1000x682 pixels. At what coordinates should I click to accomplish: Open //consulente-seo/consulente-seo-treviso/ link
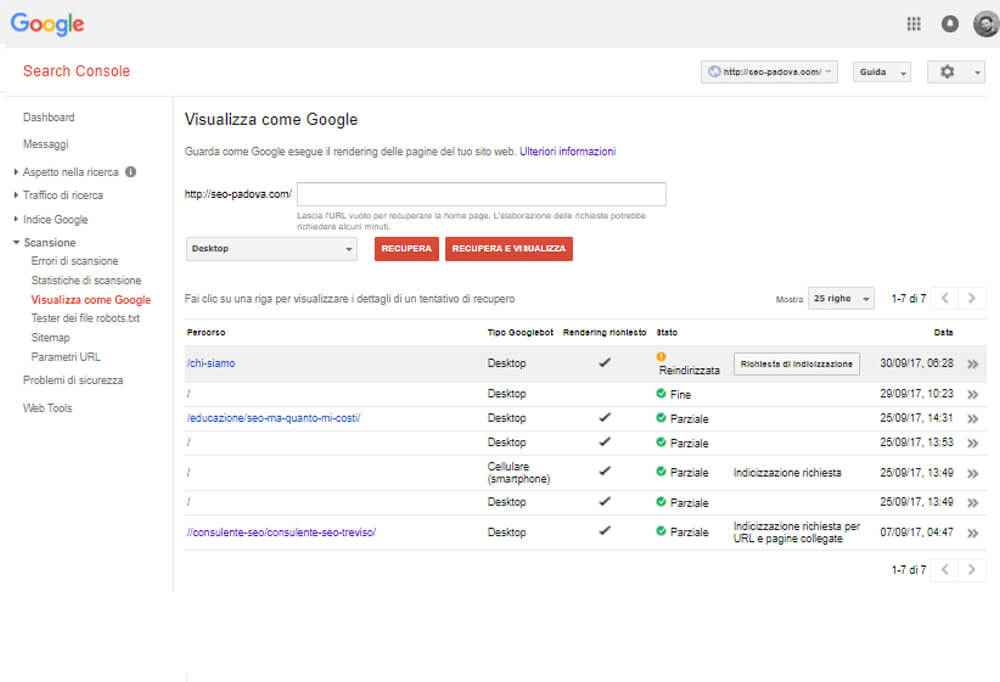(x=281, y=532)
